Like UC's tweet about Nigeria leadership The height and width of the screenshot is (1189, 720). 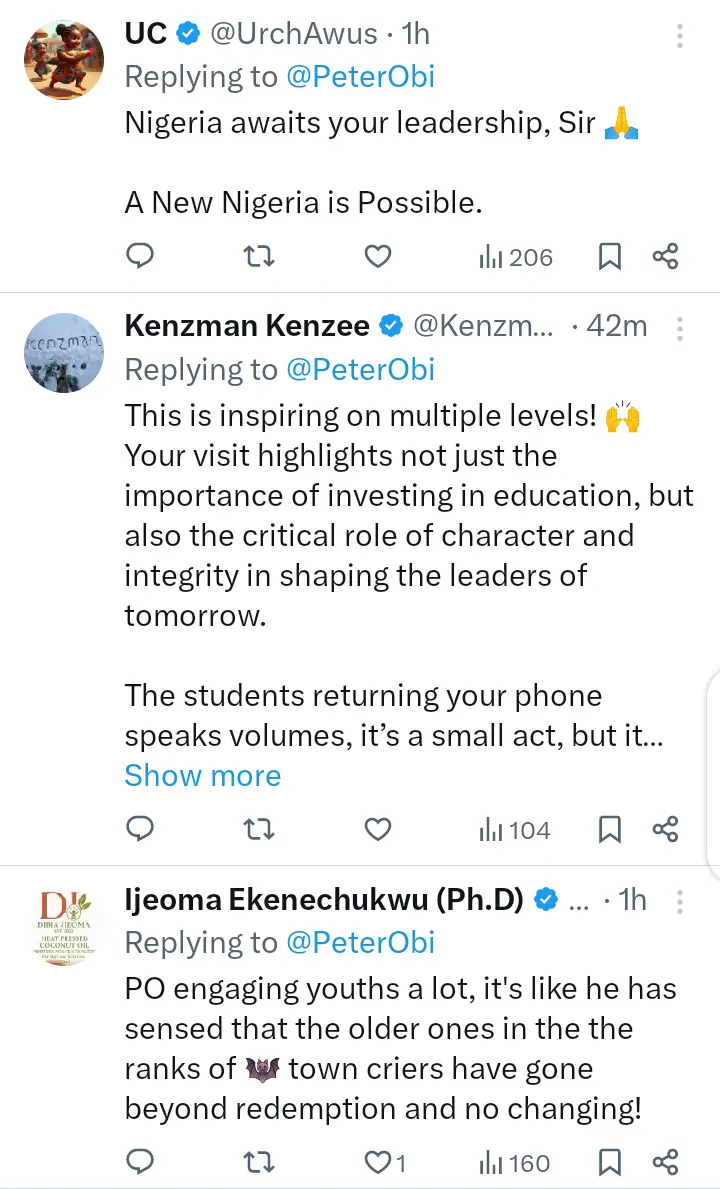377,257
